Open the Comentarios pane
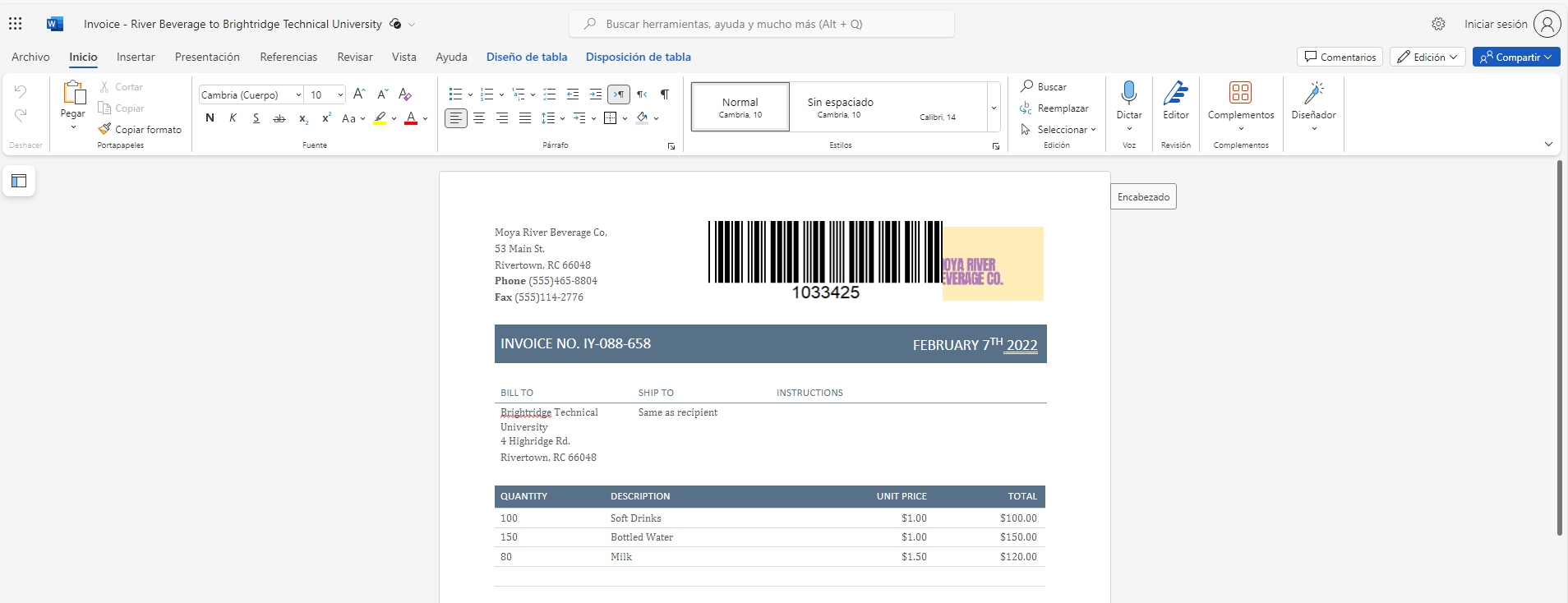Viewport: 1568px width, 603px height. point(1340,57)
